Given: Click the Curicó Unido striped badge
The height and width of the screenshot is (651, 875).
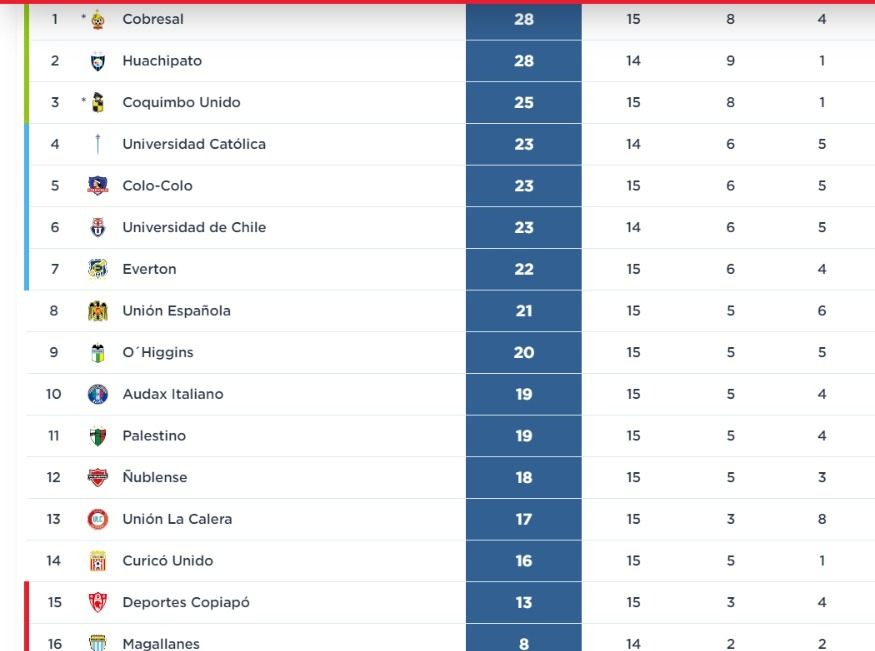Looking at the screenshot, I should (98, 561).
